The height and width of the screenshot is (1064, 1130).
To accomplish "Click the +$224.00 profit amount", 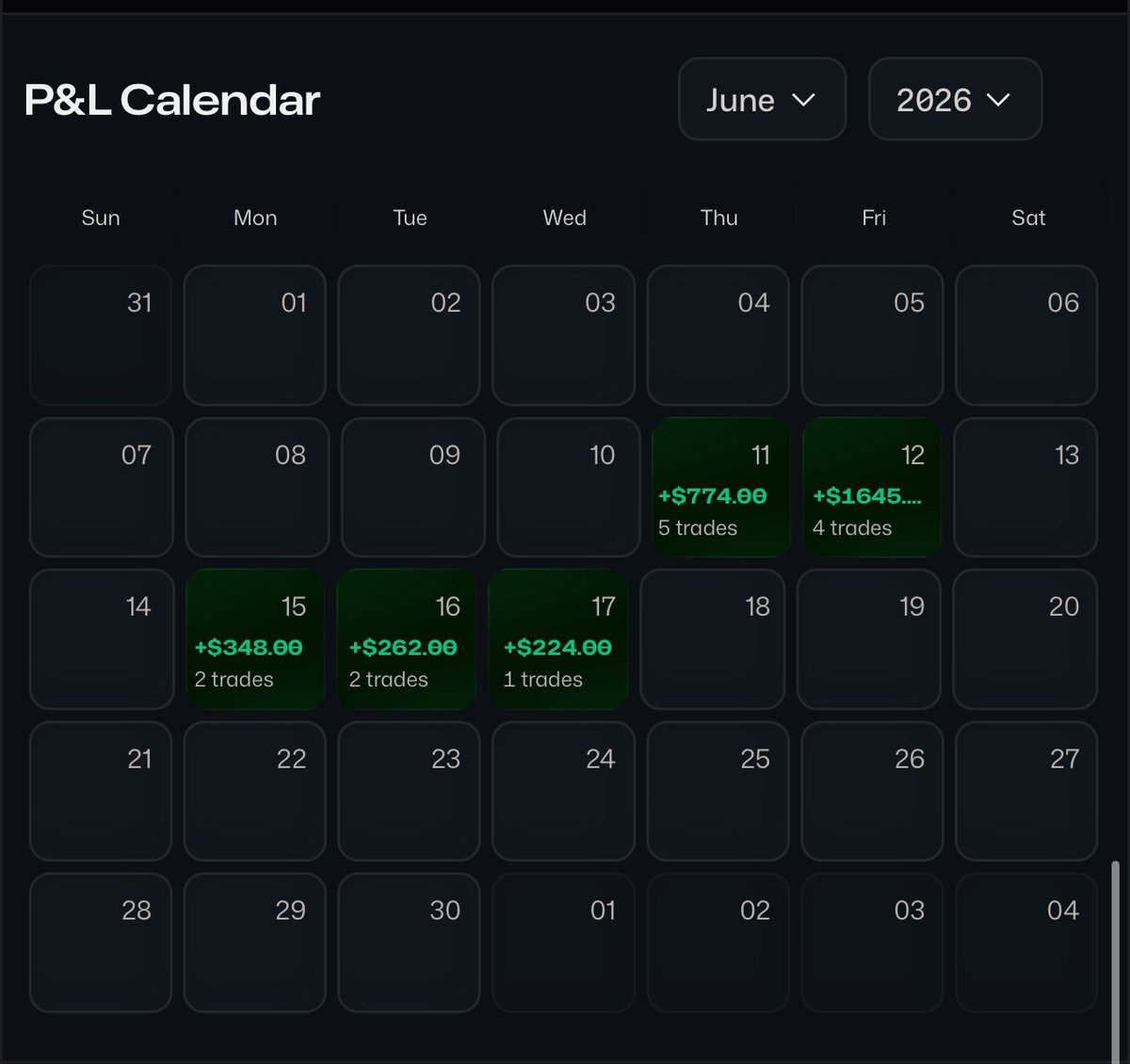I will [x=557, y=648].
